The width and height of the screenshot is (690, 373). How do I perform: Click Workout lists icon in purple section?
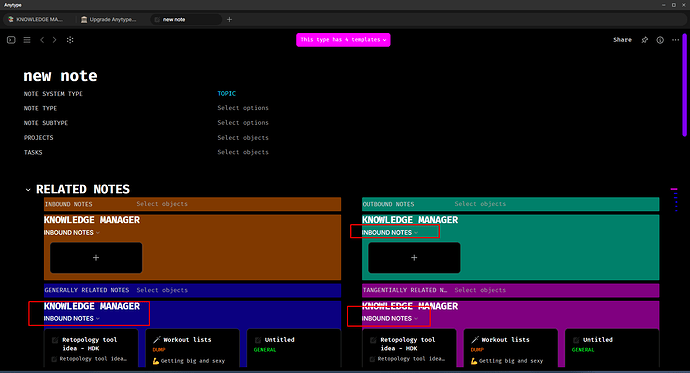[x=475, y=340]
